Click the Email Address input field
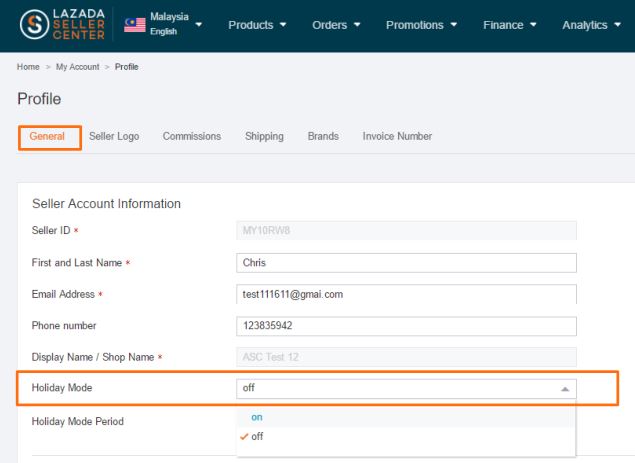 point(406,294)
